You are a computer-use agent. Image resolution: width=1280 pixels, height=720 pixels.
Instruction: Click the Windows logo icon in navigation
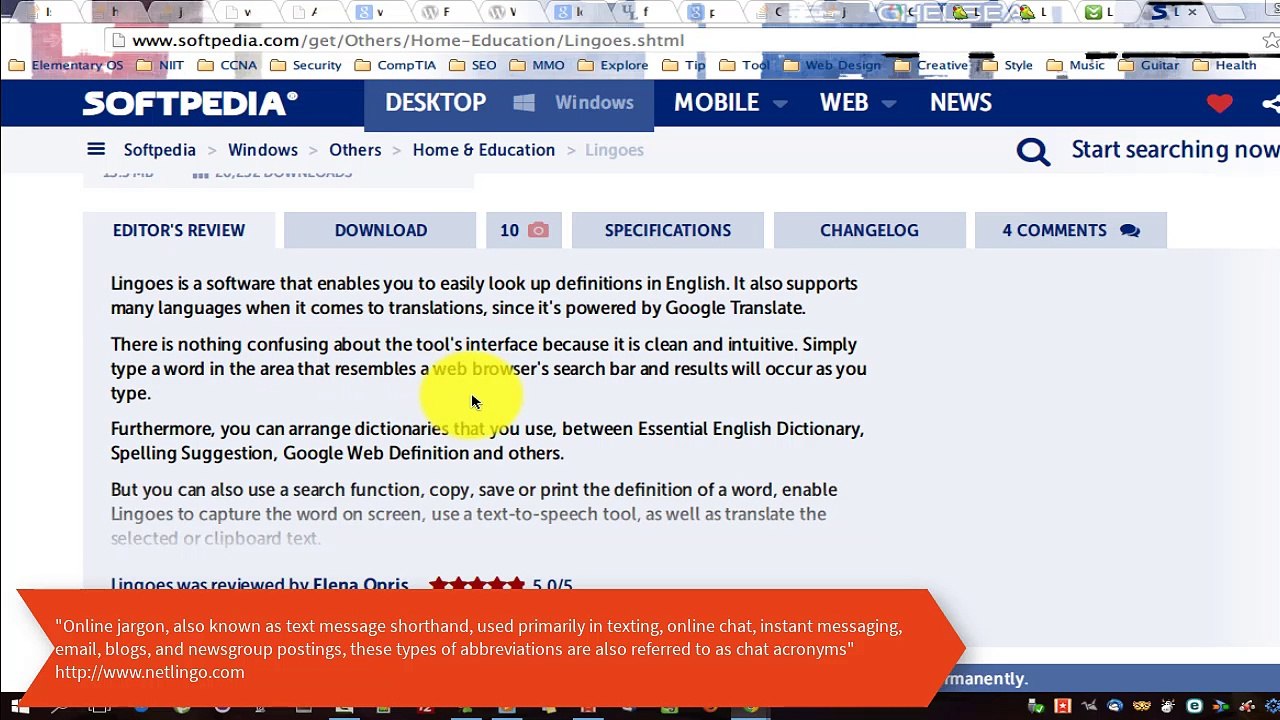(x=524, y=103)
